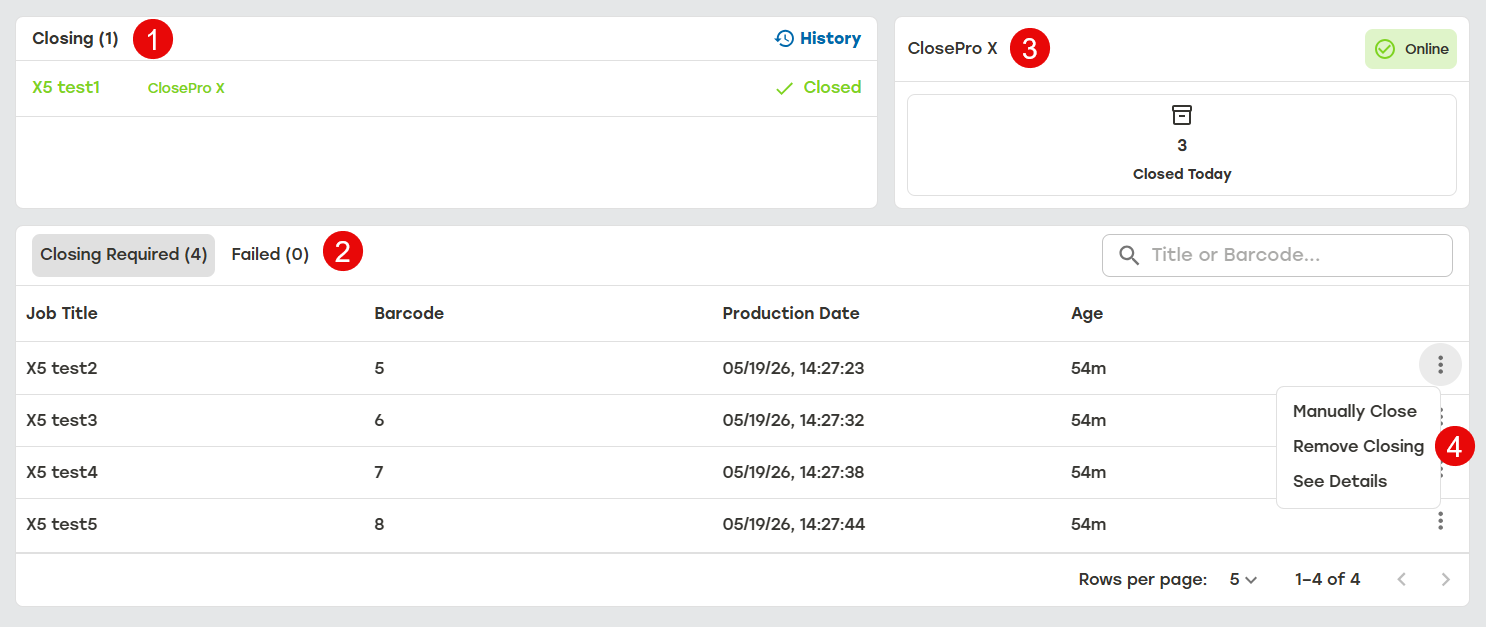Viewport: 1486px width, 627px height.
Task: Open the Rows per page dropdown
Action: [1243, 579]
